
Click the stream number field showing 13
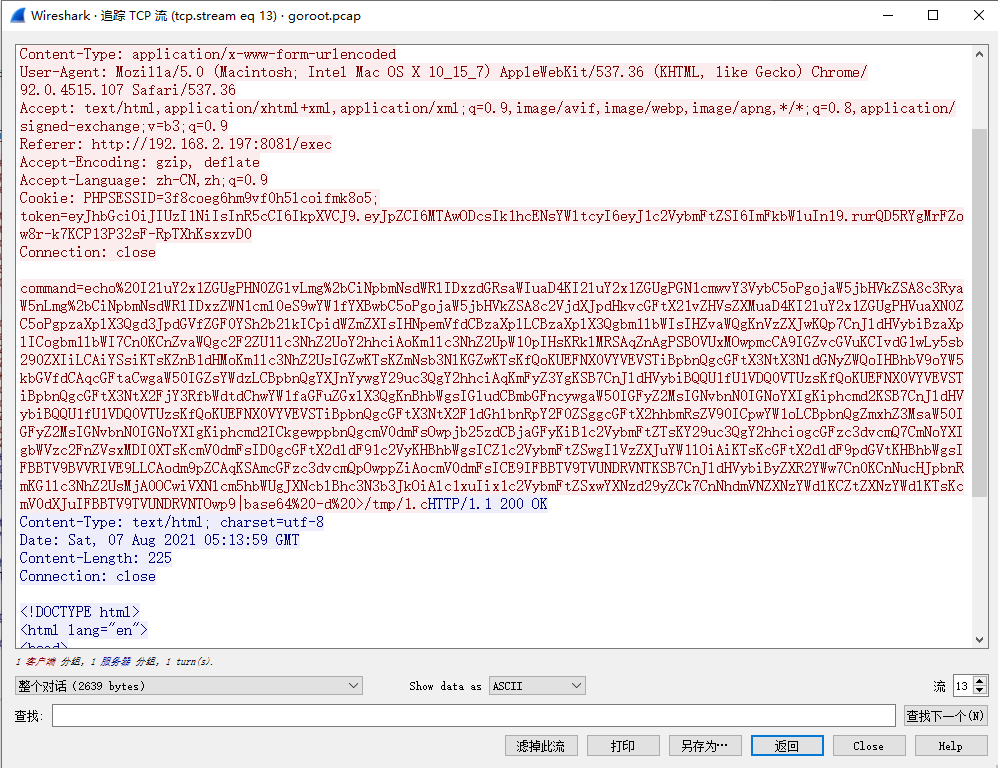tap(963, 686)
